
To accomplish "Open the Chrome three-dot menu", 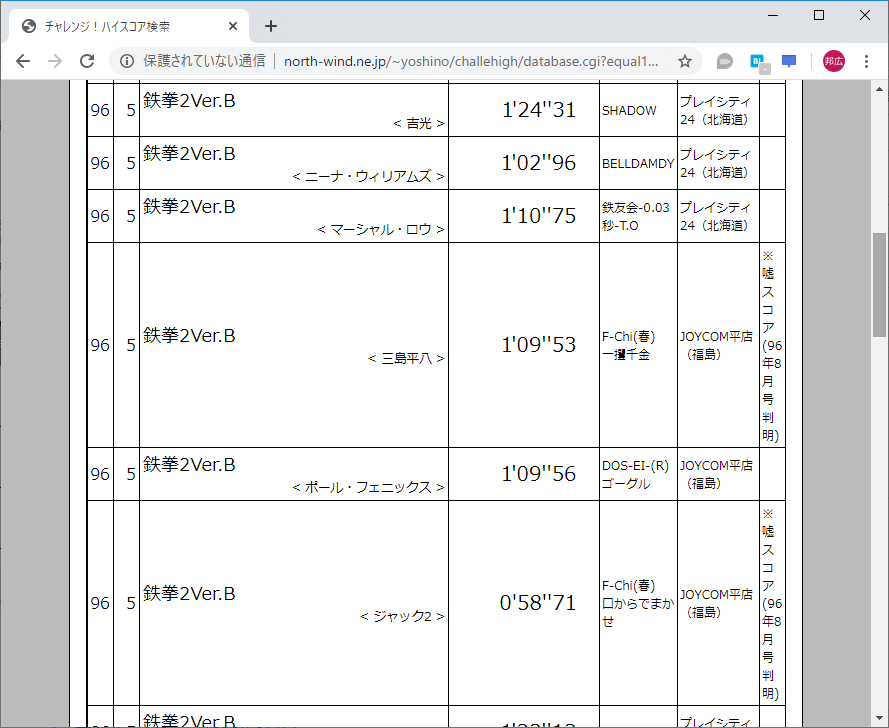I will pyautogui.click(x=866, y=61).
